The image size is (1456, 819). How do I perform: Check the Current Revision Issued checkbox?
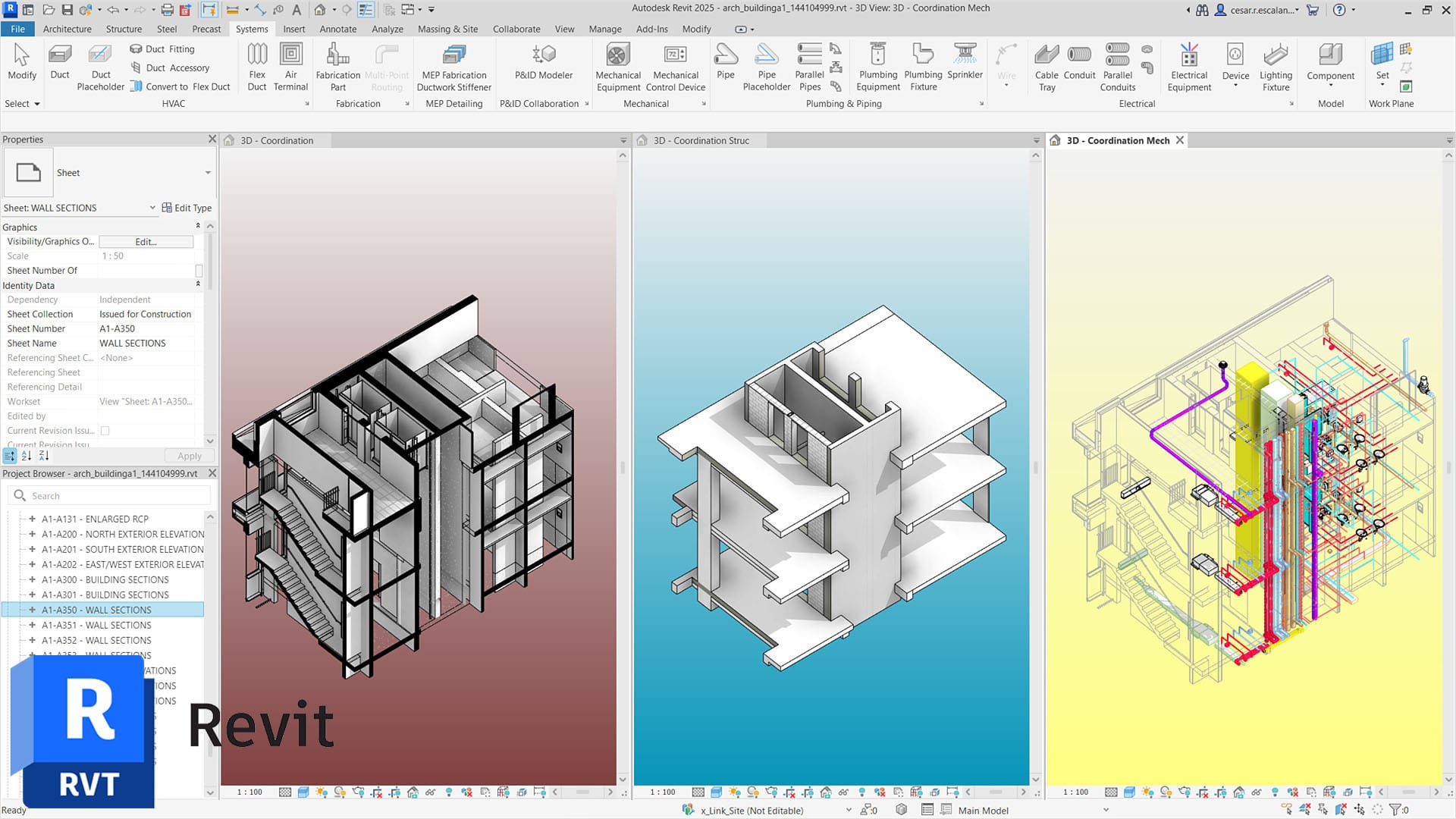pos(105,431)
